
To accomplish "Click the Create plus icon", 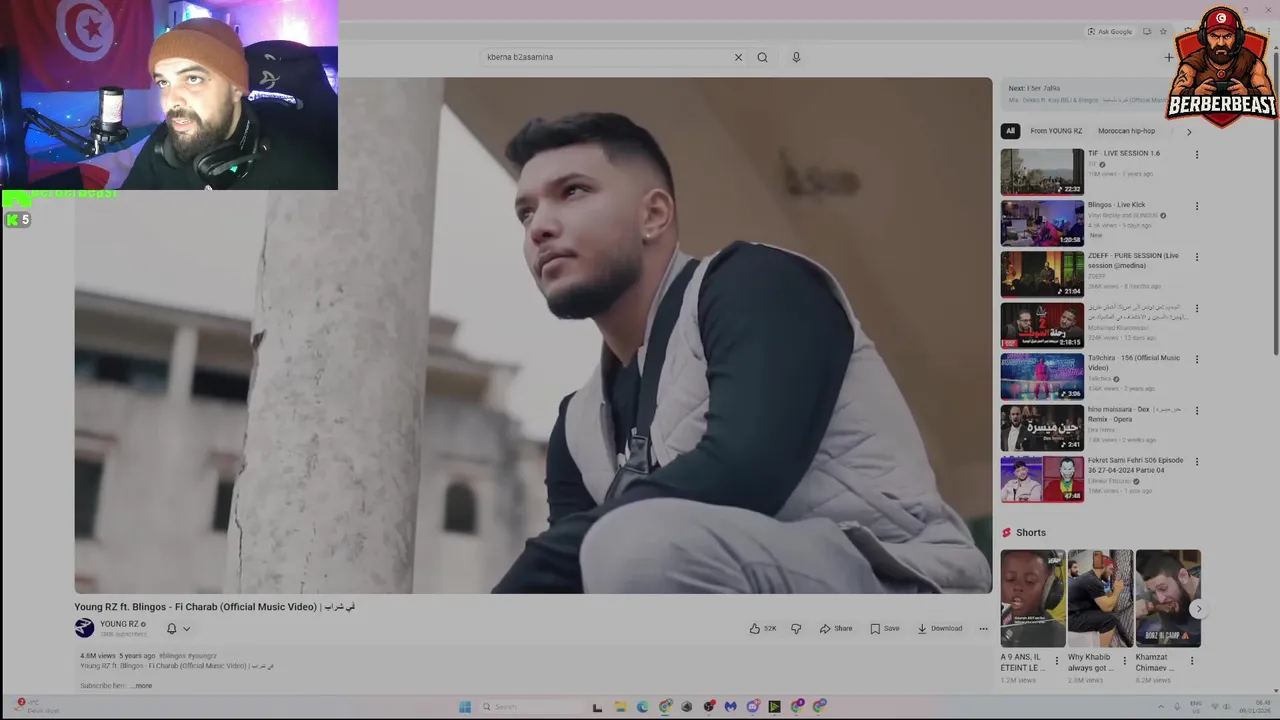I will tap(1169, 57).
